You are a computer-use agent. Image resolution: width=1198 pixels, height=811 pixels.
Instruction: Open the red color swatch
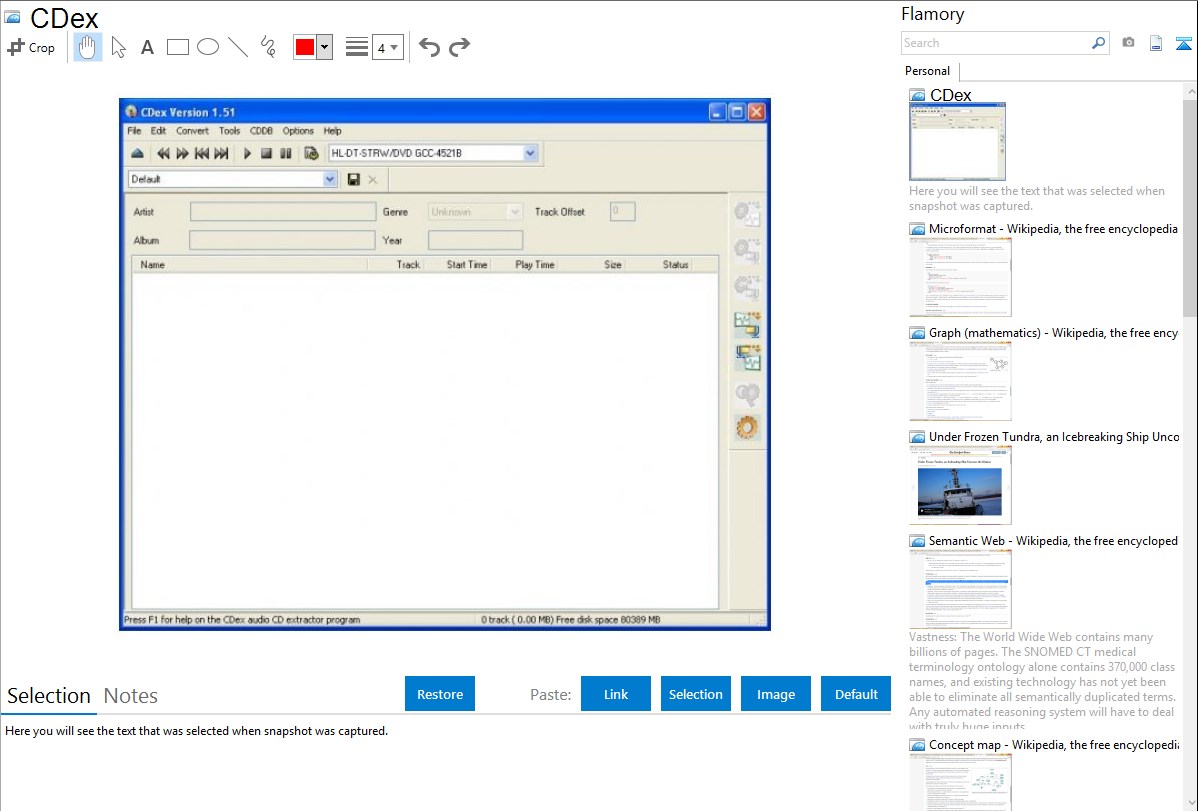click(305, 47)
